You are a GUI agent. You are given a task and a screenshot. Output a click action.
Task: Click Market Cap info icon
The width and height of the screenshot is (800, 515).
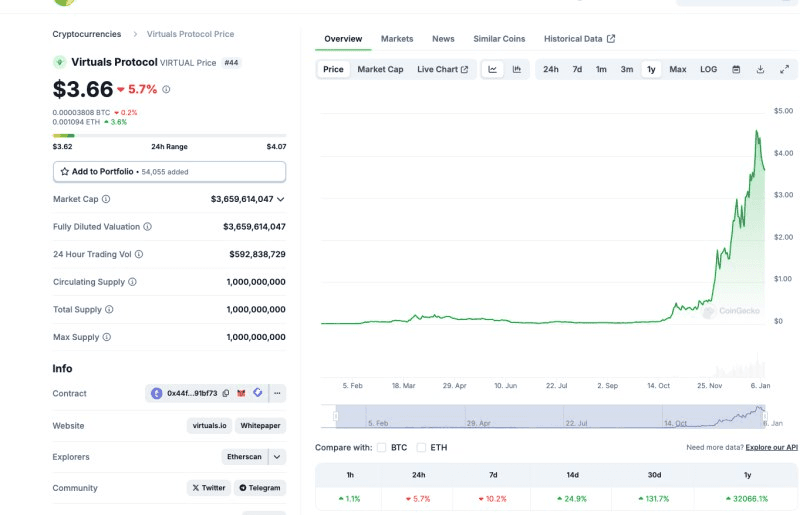106,199
